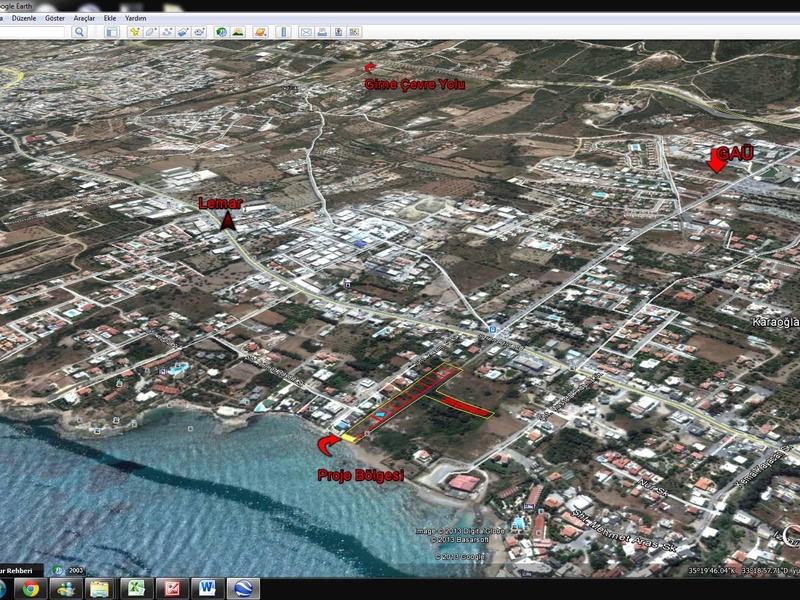This screenshot has width=800, height=600.
Task: Open the Göster menu
Action: pos(54,18)
